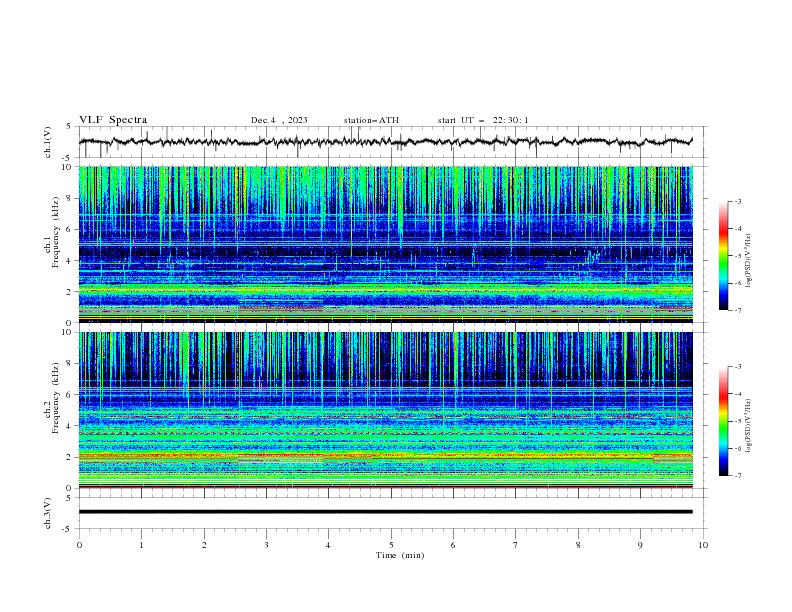Image resolution: width=792 pixels, height=612 pixels.
Task: Click the ch.1 Frequency (kHz) axis label
Action: 51,233
